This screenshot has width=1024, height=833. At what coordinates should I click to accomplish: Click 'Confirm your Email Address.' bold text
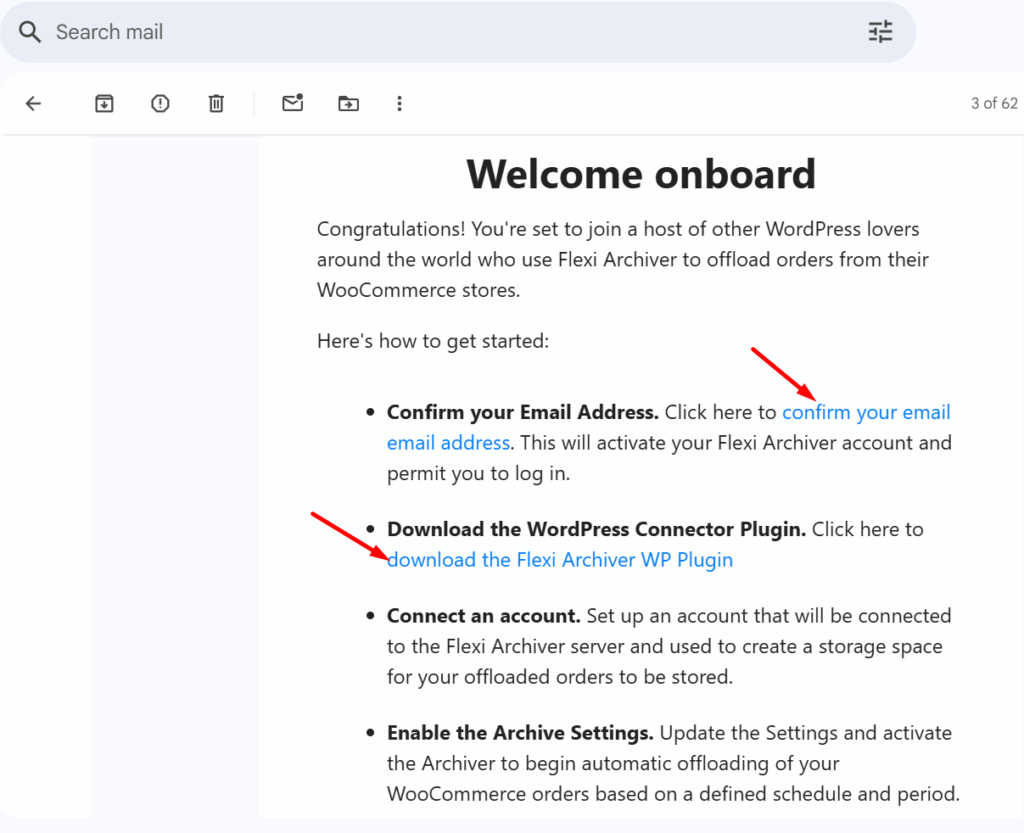[x=522, y=413]
